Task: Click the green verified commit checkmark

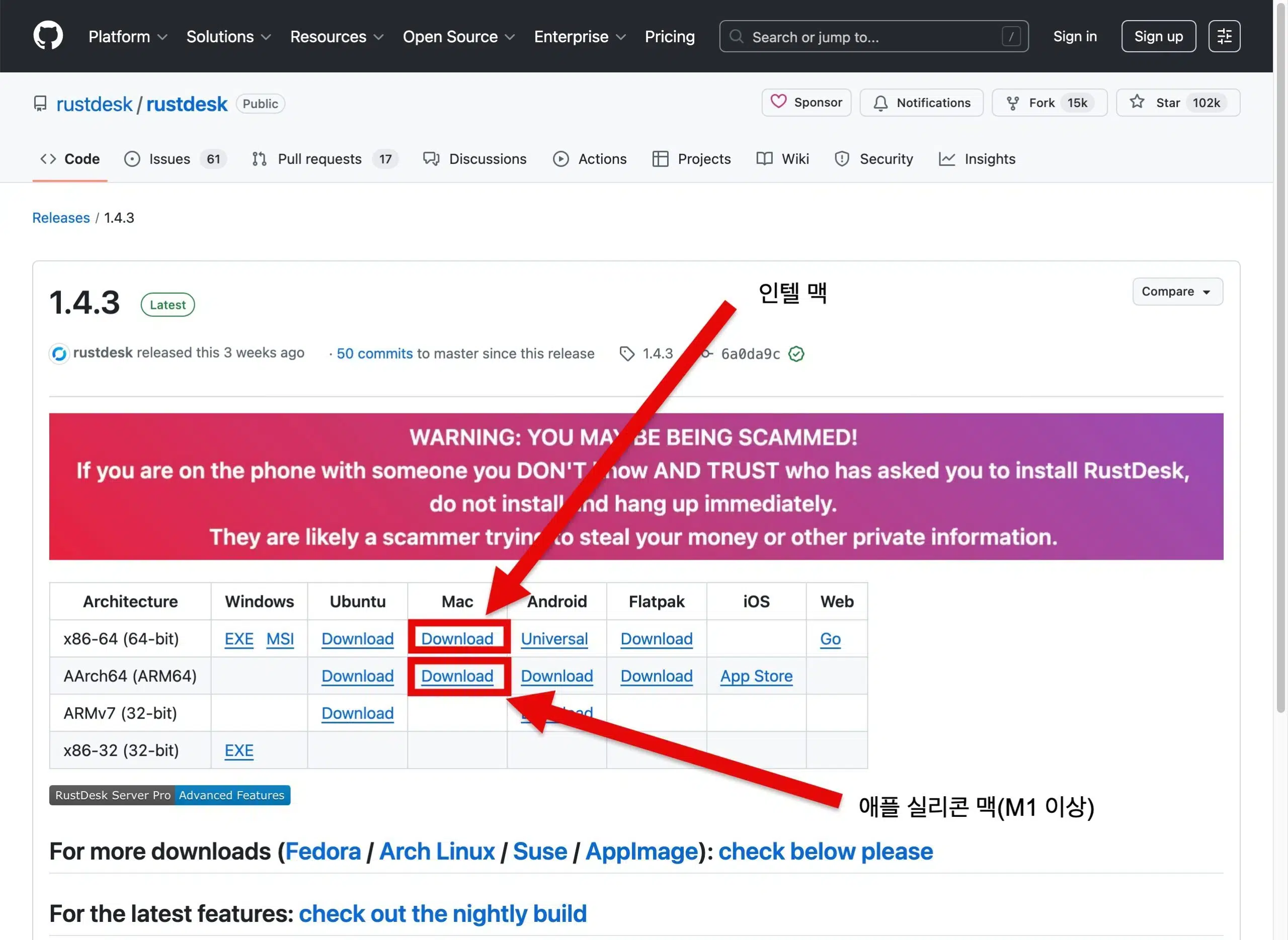Action: [795, 354]
